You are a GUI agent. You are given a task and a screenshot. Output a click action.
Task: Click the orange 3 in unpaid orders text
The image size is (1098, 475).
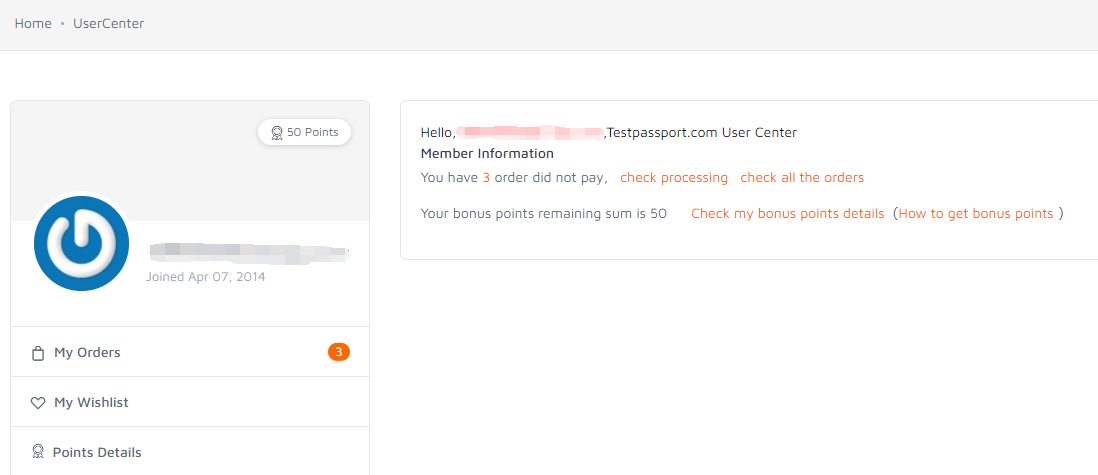(486, 178)
